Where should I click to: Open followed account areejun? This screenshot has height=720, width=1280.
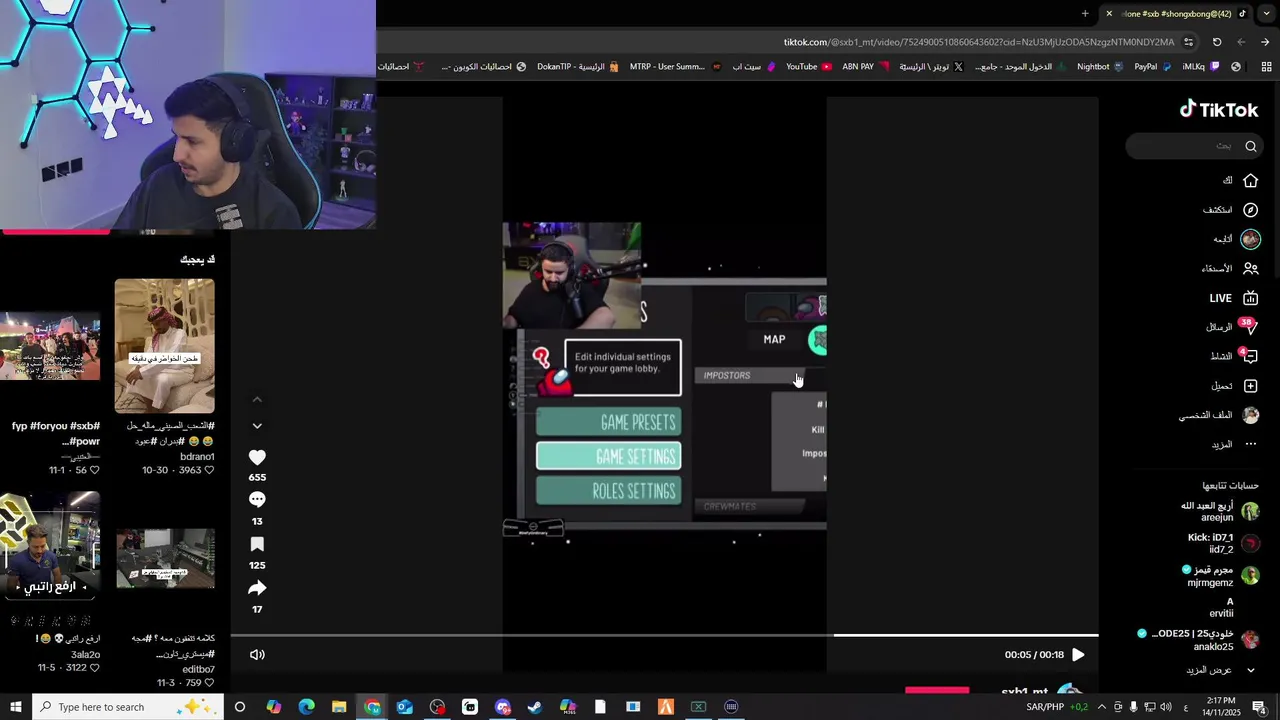point(1218,512)
